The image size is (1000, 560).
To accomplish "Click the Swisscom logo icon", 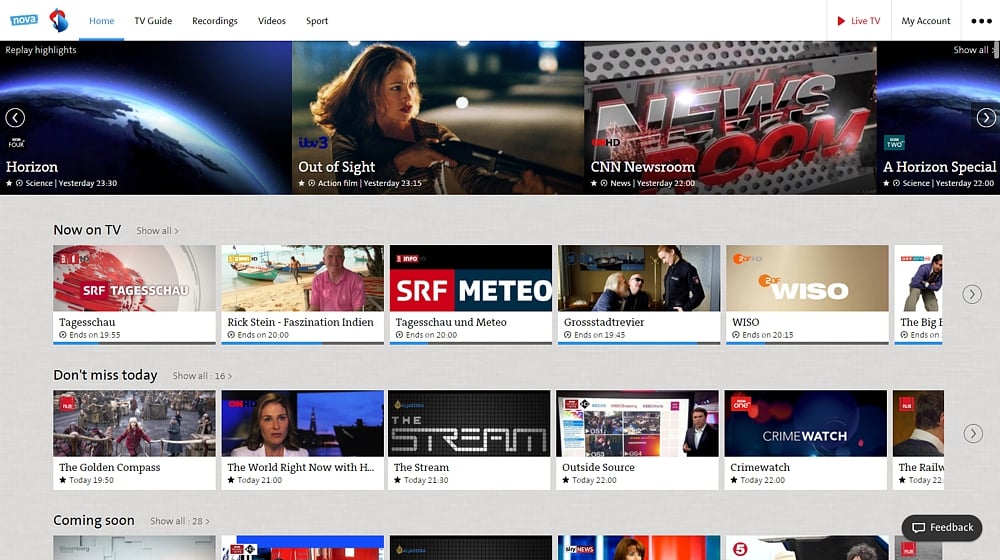I will (59, 20).
